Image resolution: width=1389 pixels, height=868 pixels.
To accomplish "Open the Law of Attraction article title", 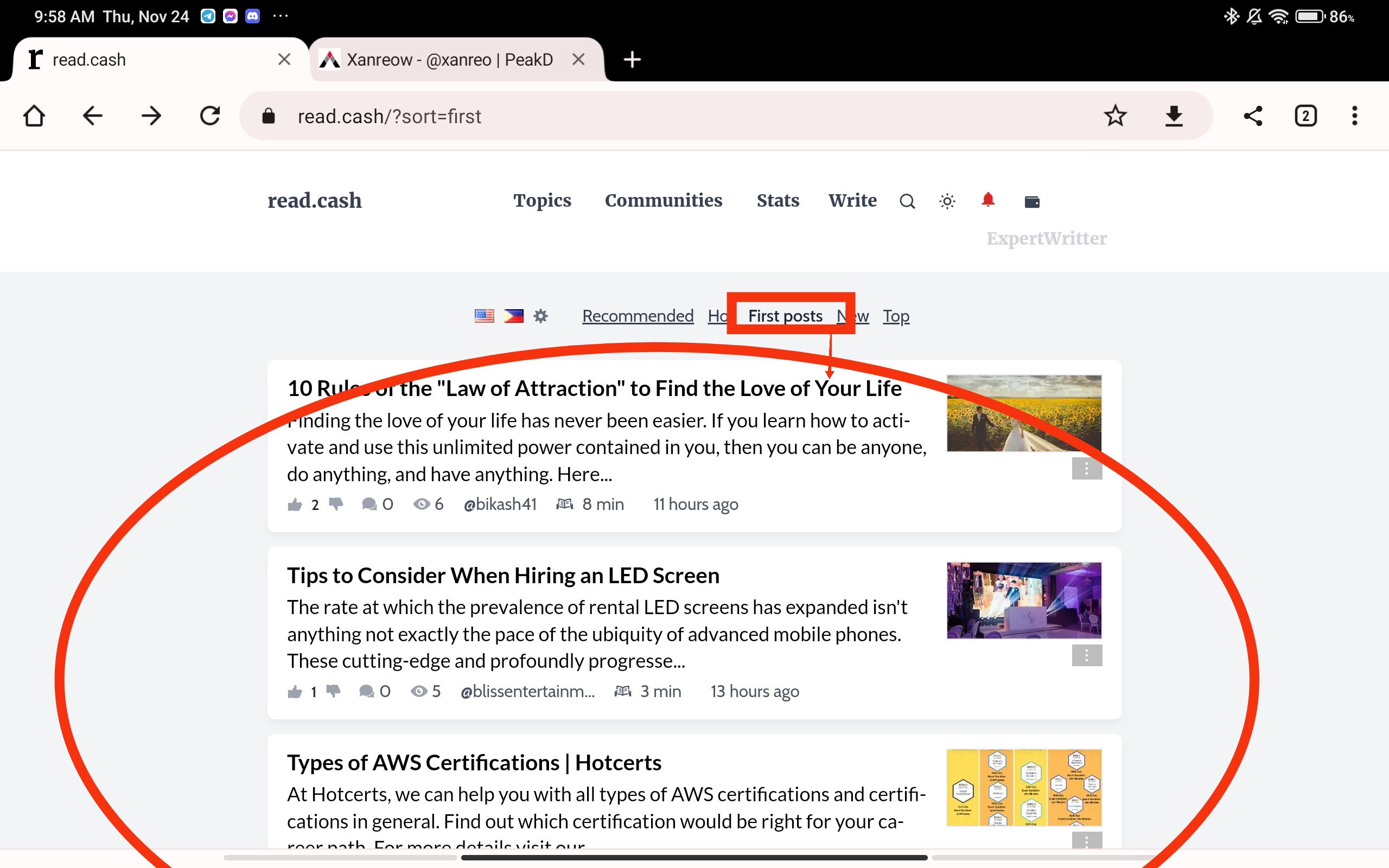I will click(x=594, y=388).
